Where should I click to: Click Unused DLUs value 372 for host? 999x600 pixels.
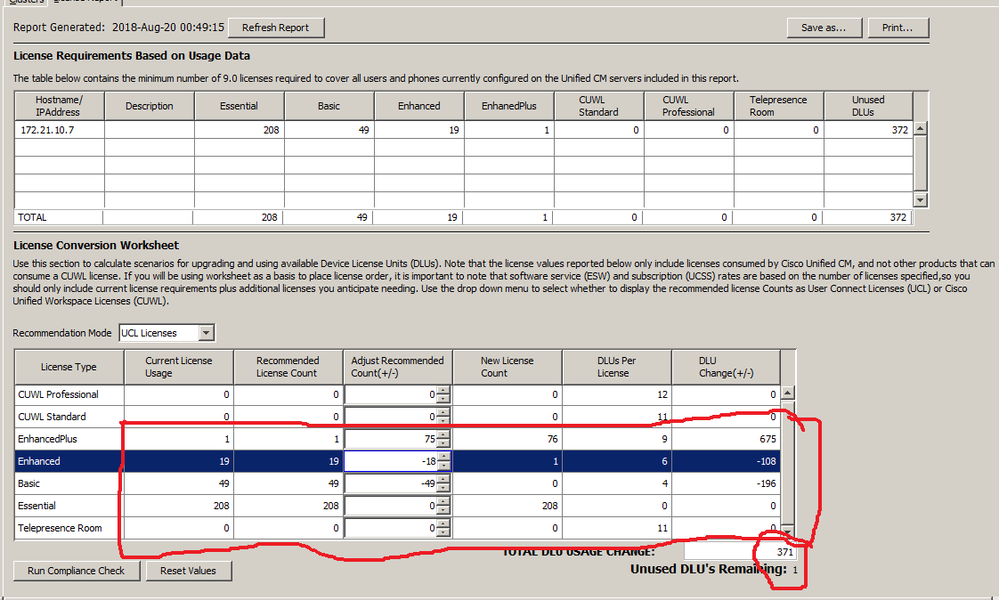coord(900,130)
